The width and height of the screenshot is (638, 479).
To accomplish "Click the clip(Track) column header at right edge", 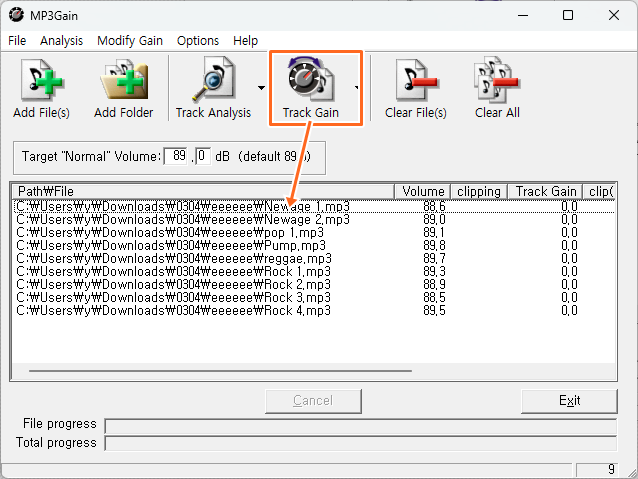I will [600, 191].
